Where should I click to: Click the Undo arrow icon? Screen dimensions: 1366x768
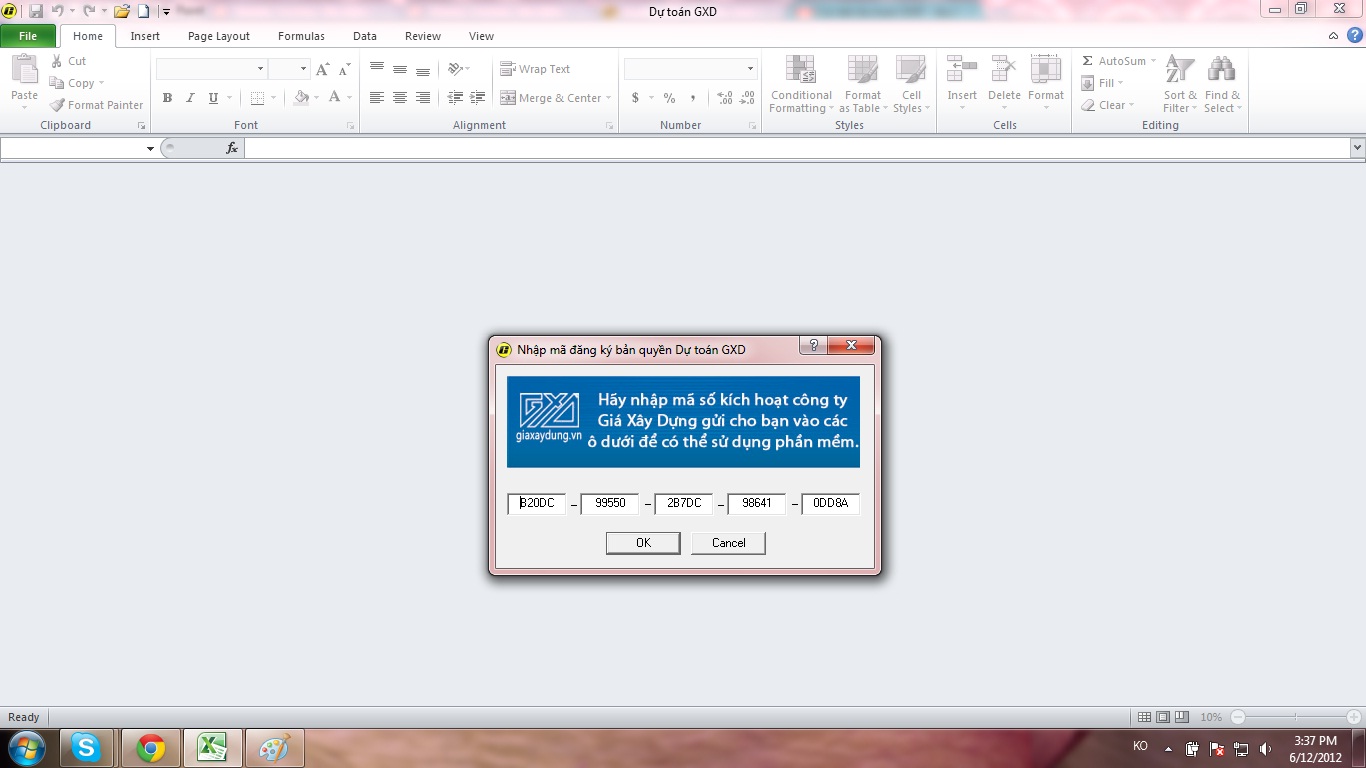click(x=58, y=11)
